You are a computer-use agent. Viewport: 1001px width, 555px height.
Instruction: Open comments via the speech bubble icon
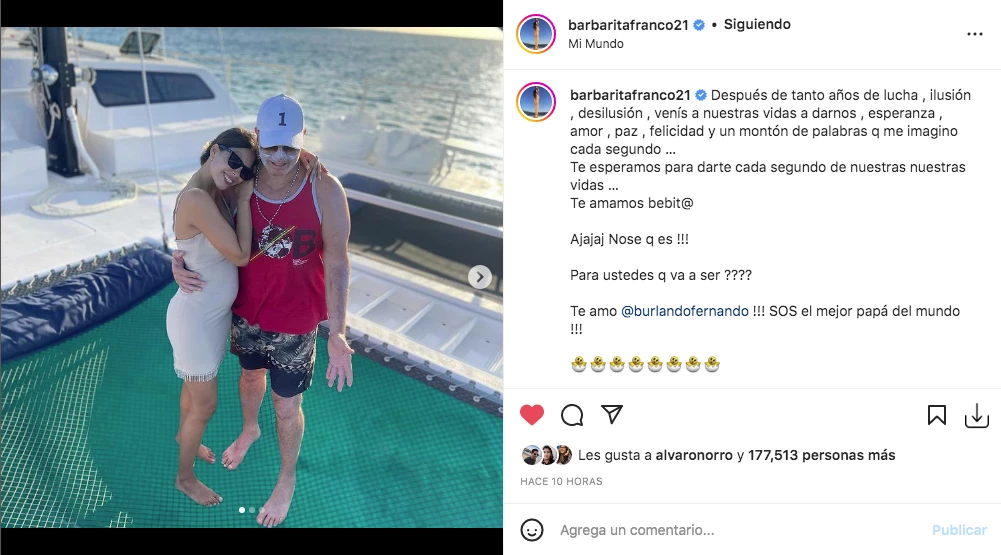pyautogui.click(x=572, y=415)
